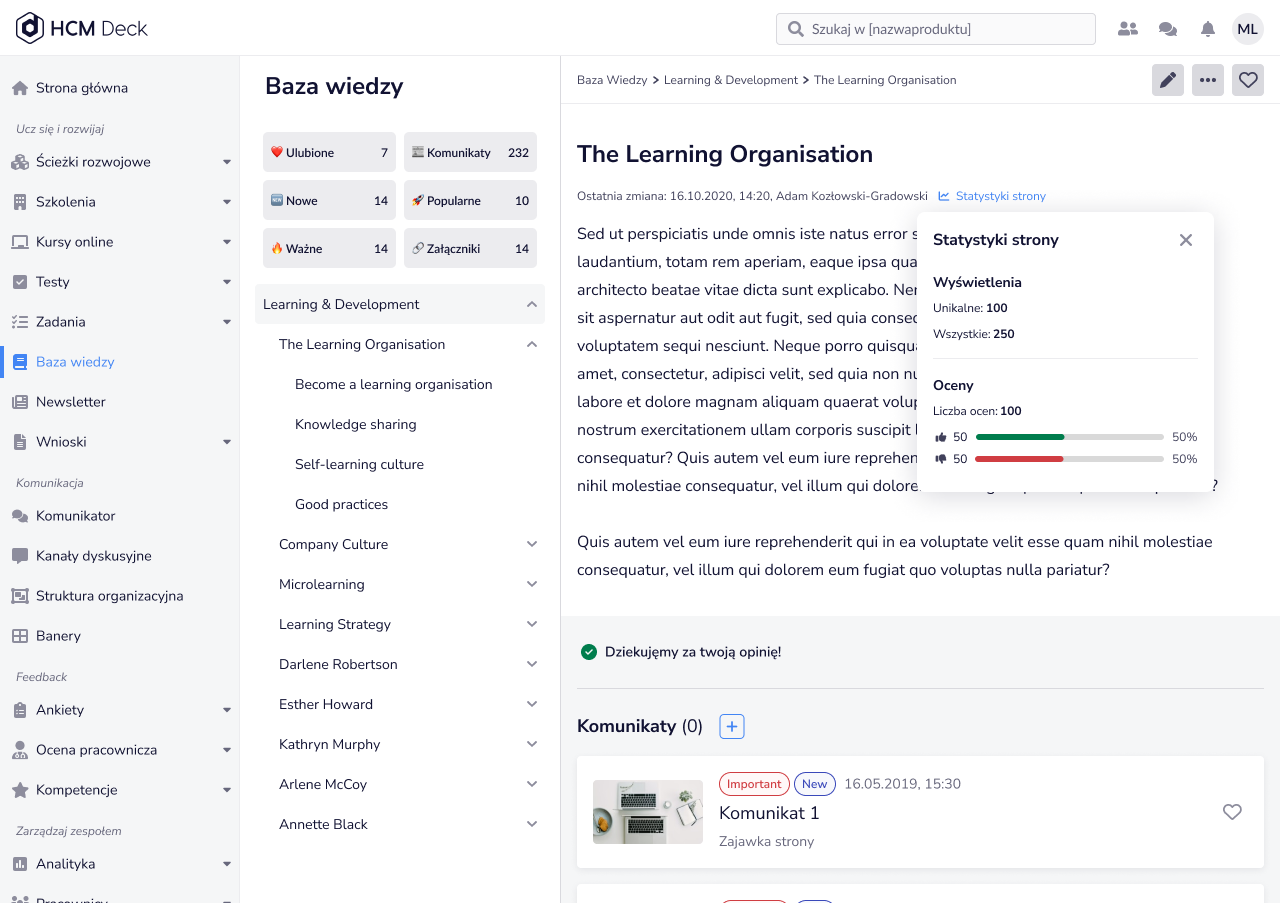The width and height of the screenshot is (1280, 903).
Task: Open the chat messages icon in top bar
Action: [x=1167, y=29]
